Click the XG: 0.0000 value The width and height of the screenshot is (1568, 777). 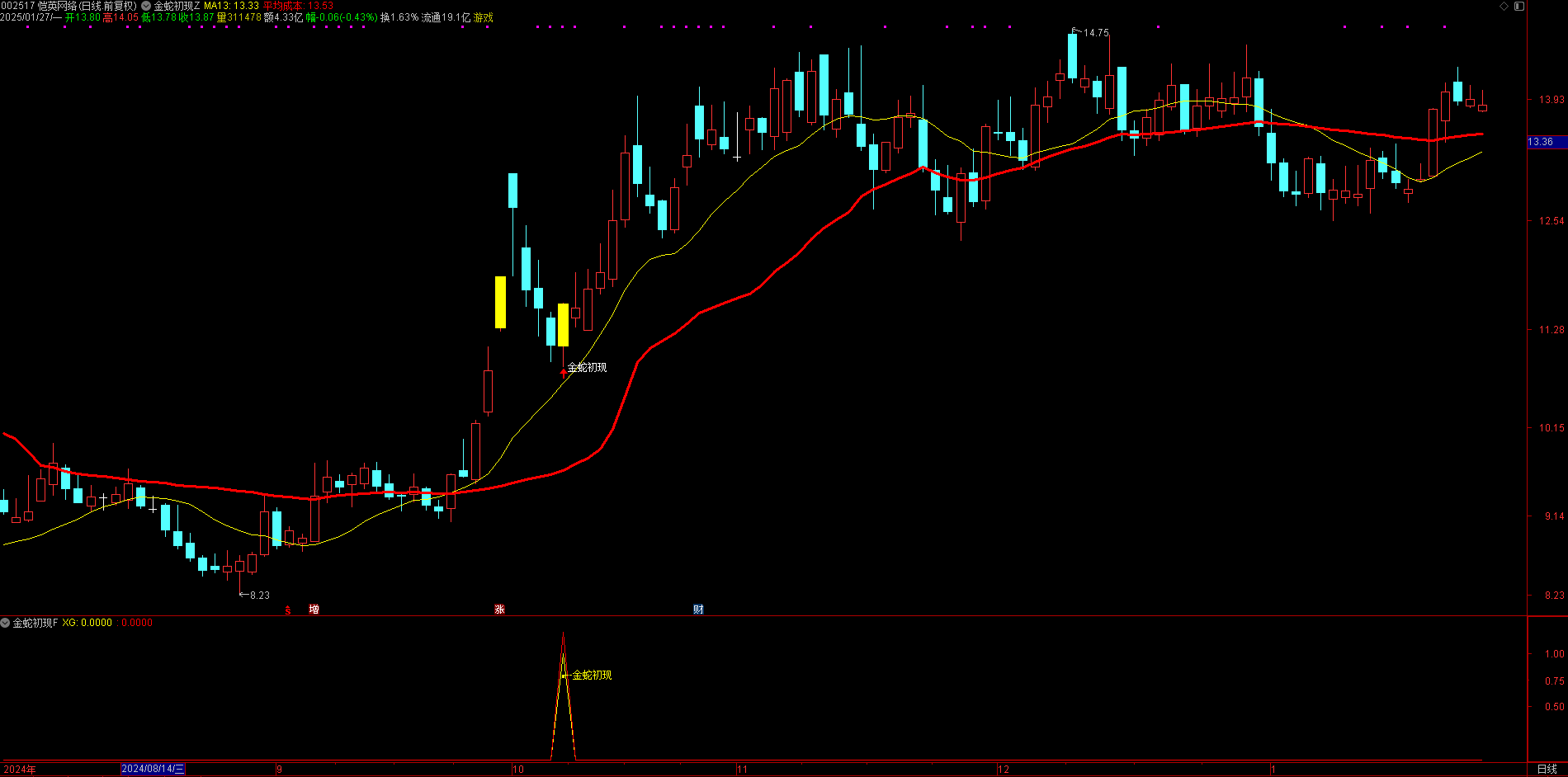pos(87,623)
